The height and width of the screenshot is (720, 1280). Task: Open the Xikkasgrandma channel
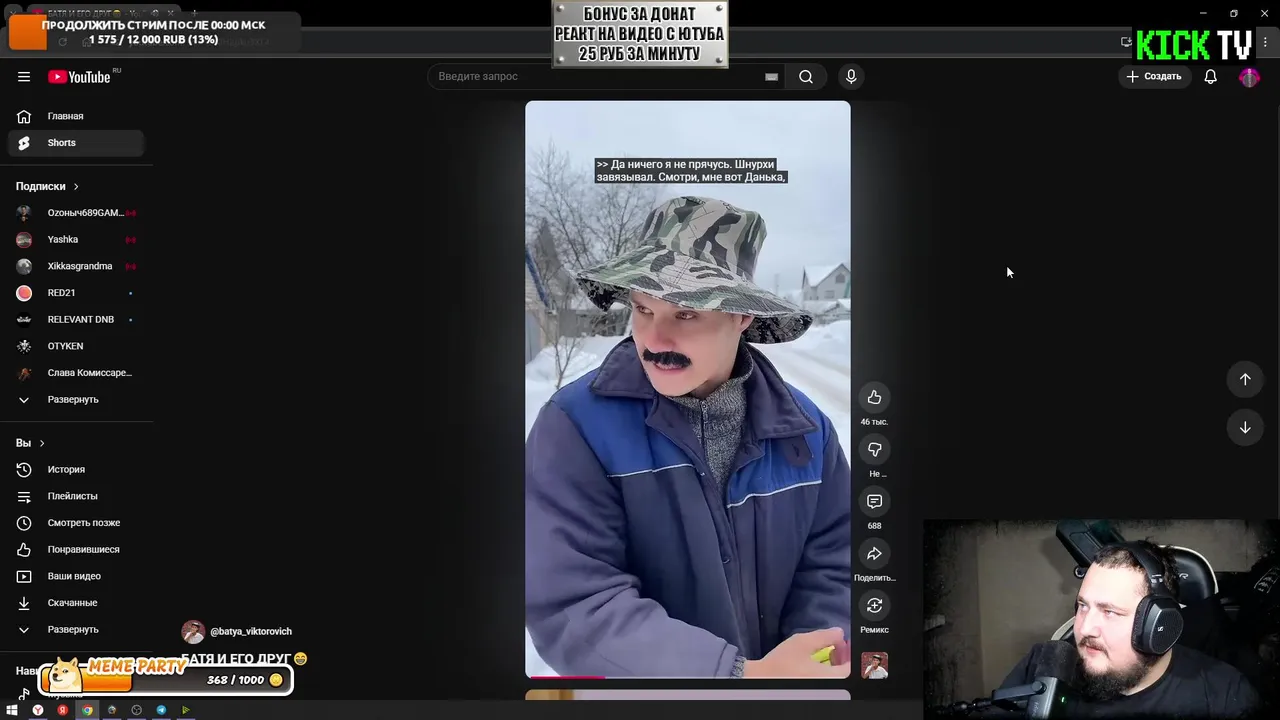point(76,266)
